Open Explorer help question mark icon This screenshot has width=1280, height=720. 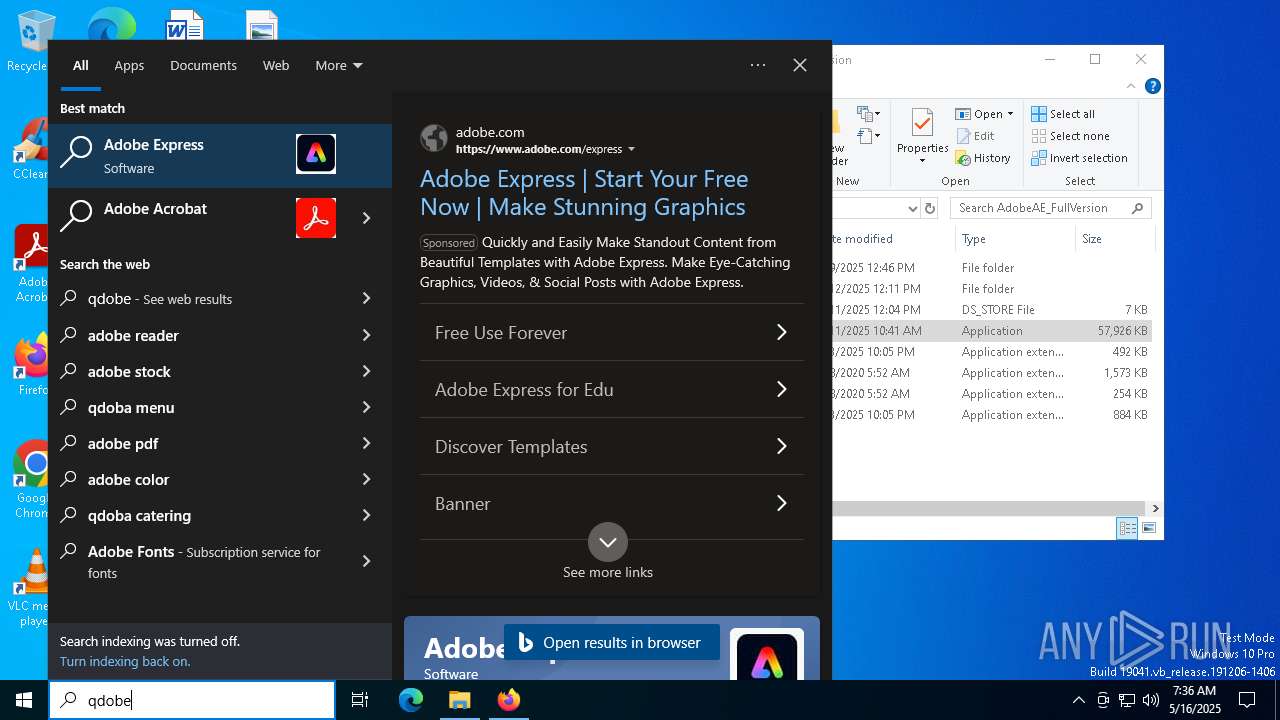pos(1153,87)
